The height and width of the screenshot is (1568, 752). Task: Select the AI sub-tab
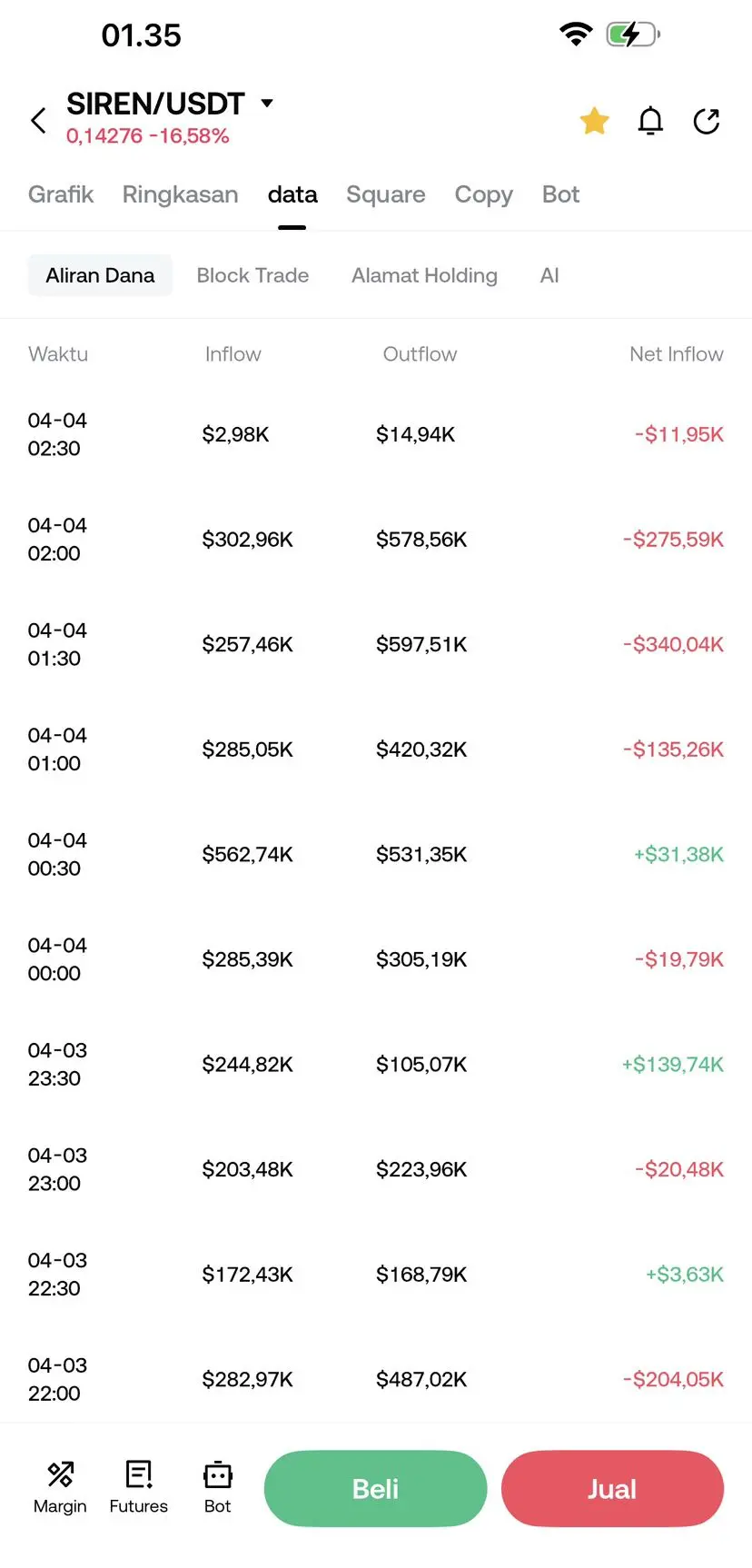[549, 275]
